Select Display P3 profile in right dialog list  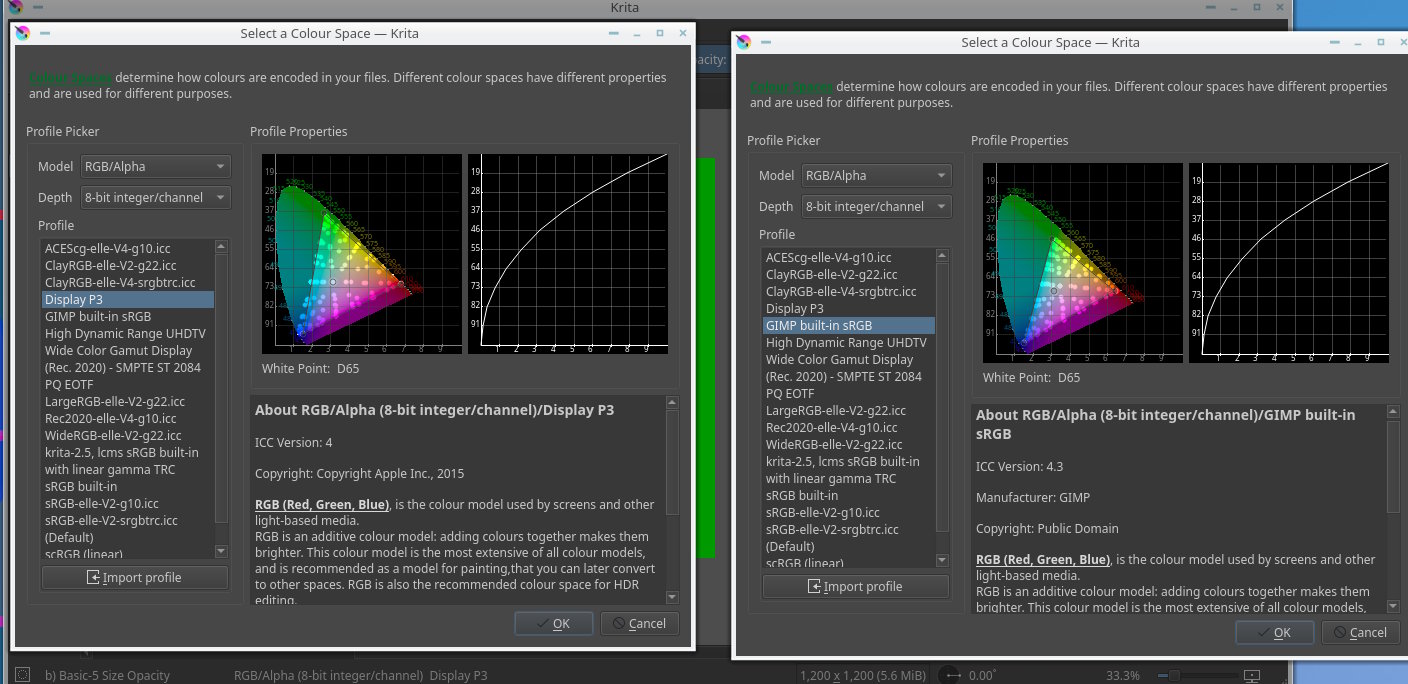click(795, 309)
